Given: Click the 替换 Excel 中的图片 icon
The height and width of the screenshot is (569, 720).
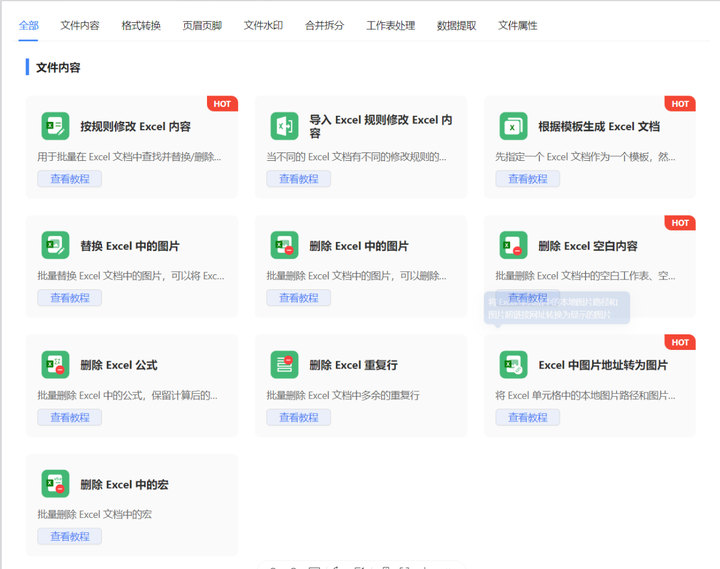Looking at the screenshot, I should click(55, 245).
